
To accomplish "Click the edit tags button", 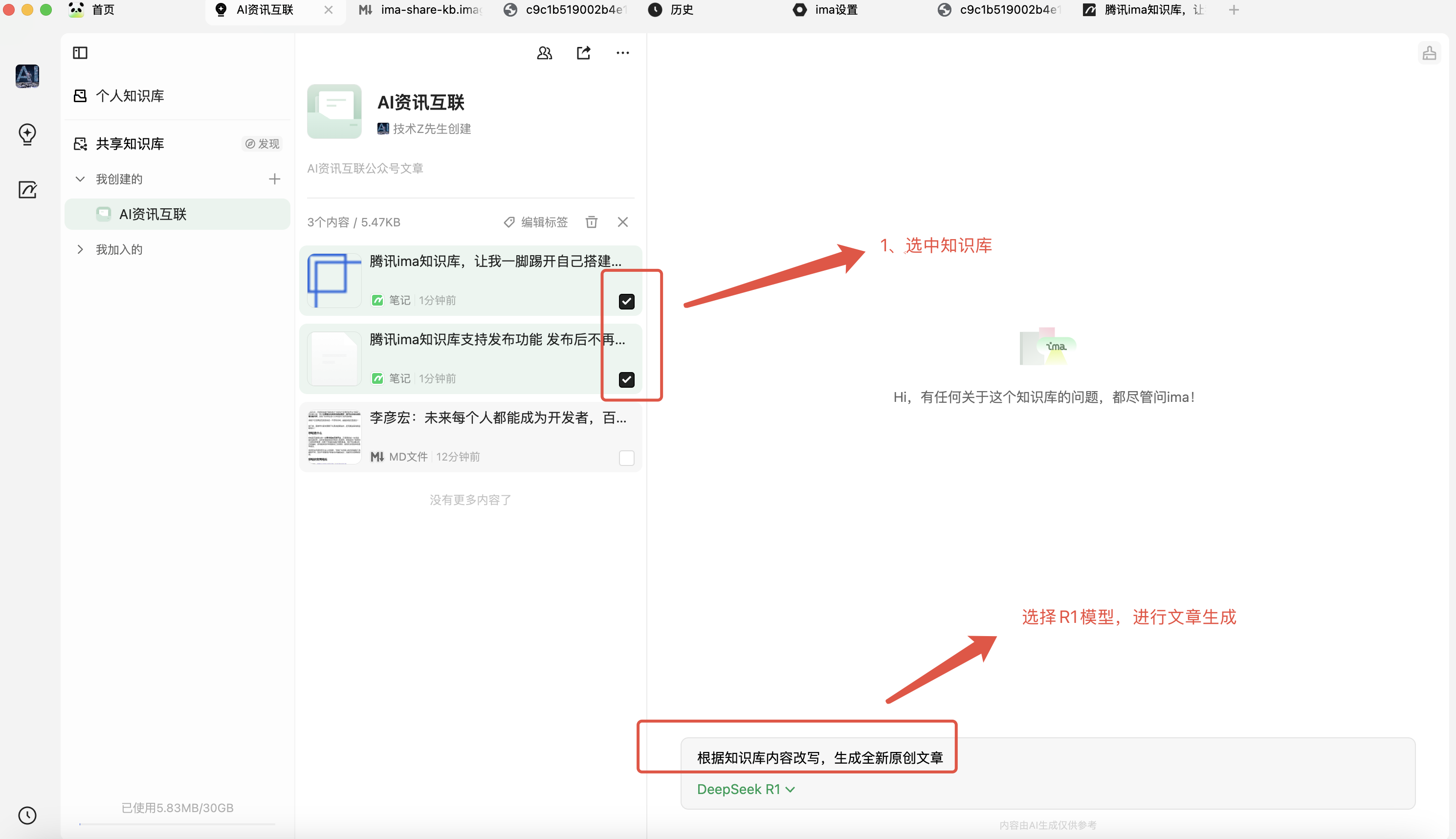I will (x=536, y=222).
